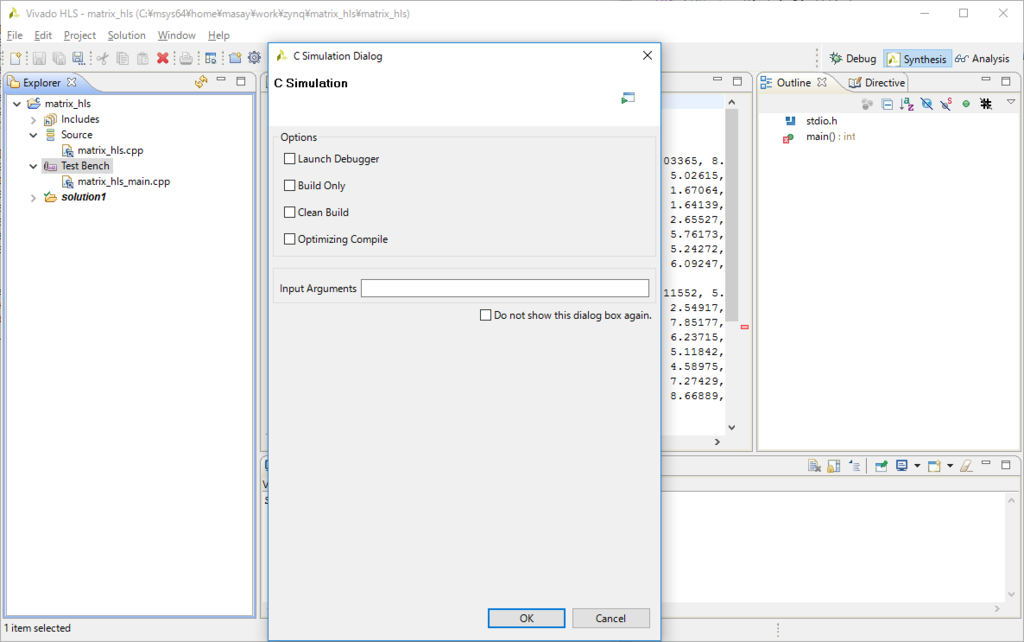Switch to the Debug perspective
Image resolution: width=1024 pixels, height=642 pixels.
point(853,59)
